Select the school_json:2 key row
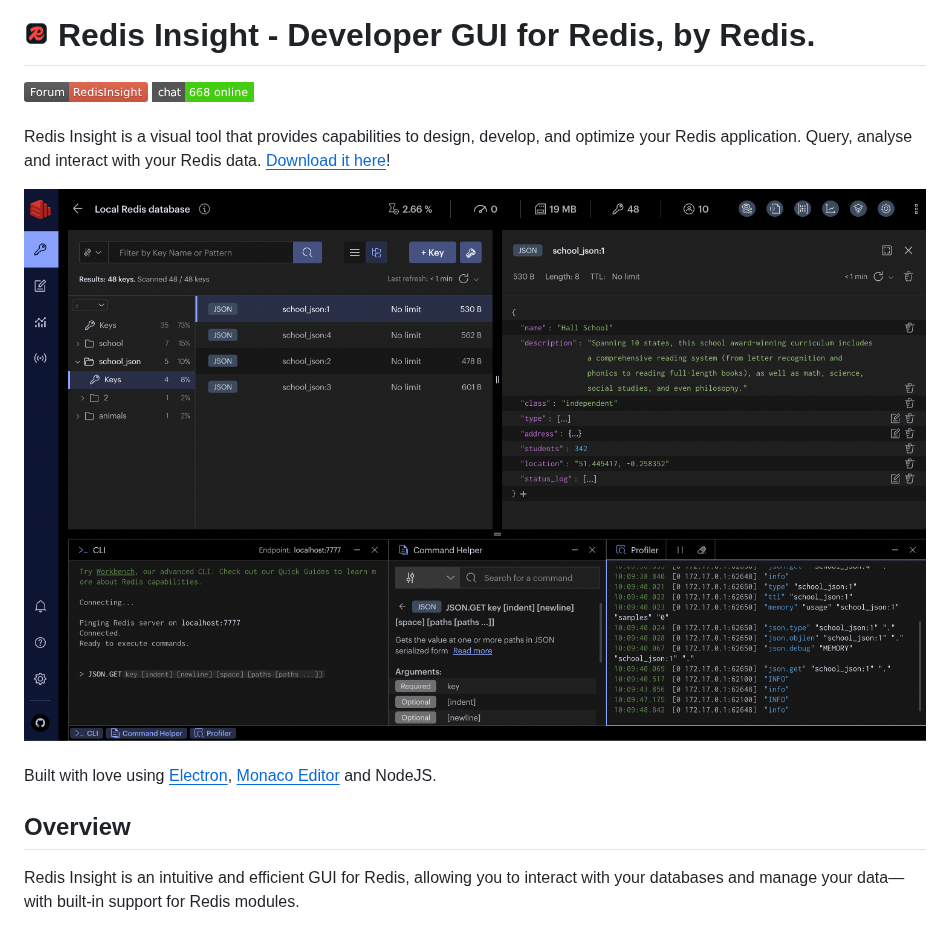The width and height of the screenshot is (948, 925). (x=344, y=361)
